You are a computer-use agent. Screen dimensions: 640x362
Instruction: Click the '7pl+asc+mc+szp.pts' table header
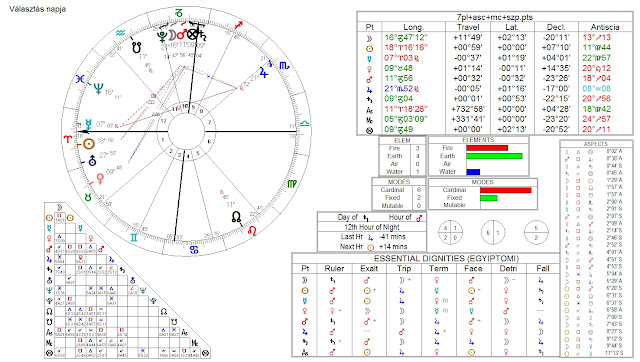tap(495, 17)
